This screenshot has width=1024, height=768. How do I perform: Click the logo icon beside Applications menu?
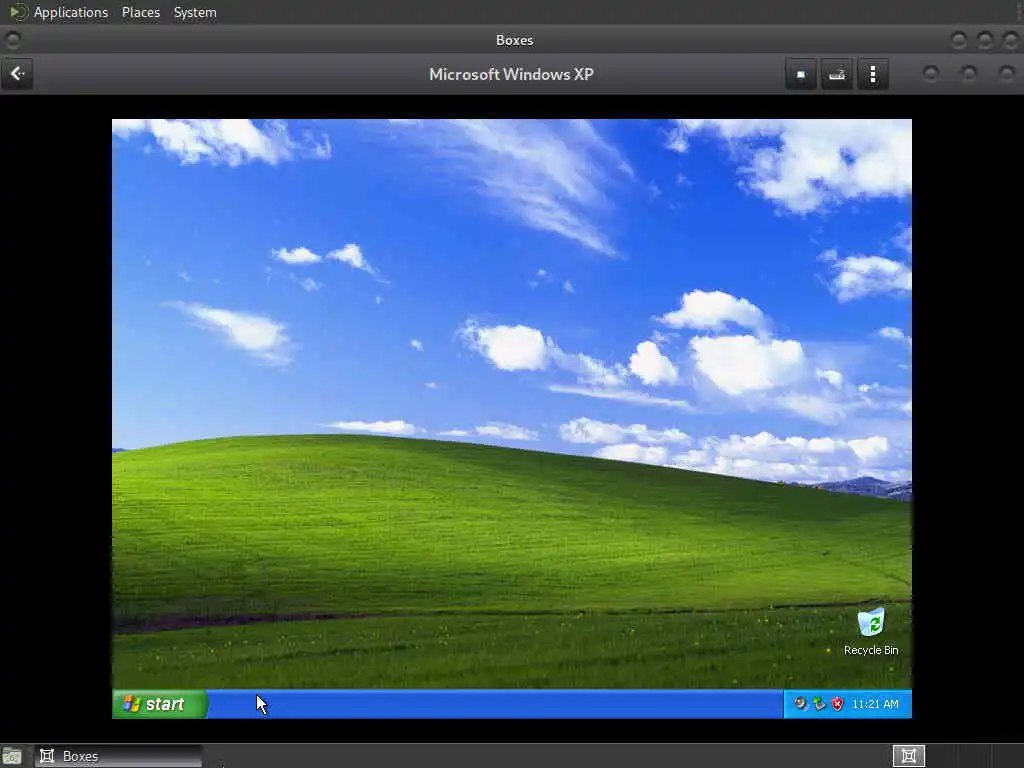pyautogui.click(x=18, y=12)
